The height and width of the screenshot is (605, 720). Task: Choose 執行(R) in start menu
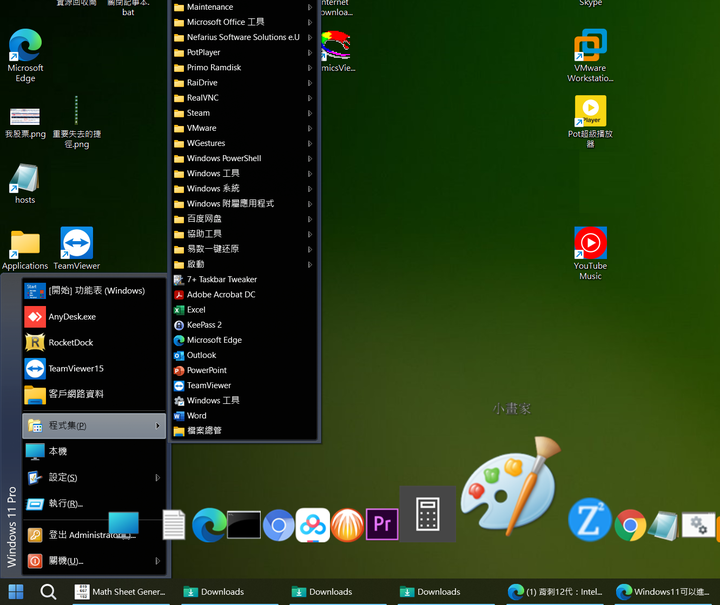(94, 504)
